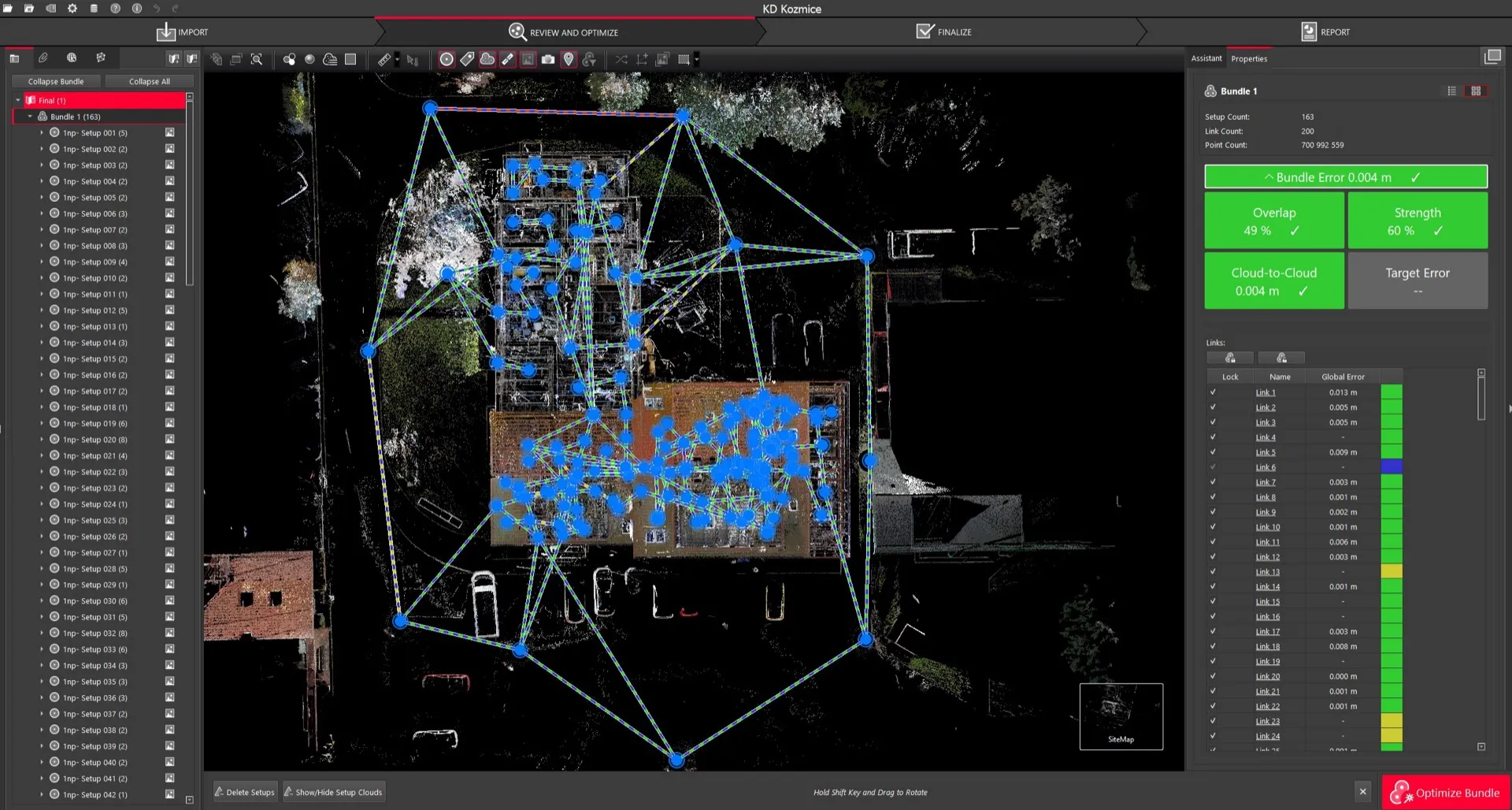Click the blue color swatch beside Link 6
Viewport: 1512px width, 810px height.
pos(1391,467)
